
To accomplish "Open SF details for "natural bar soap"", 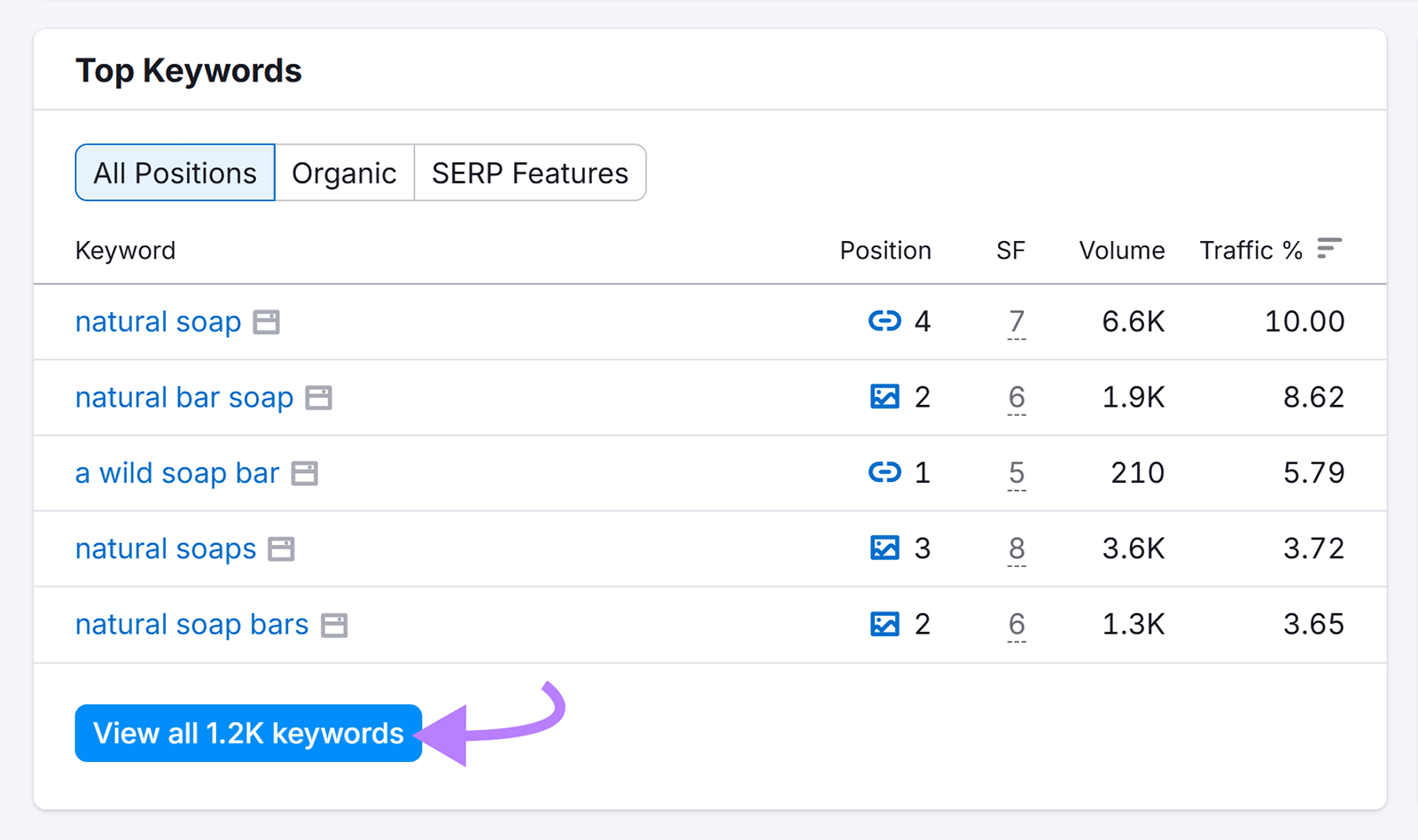I will coord(1016,398).
